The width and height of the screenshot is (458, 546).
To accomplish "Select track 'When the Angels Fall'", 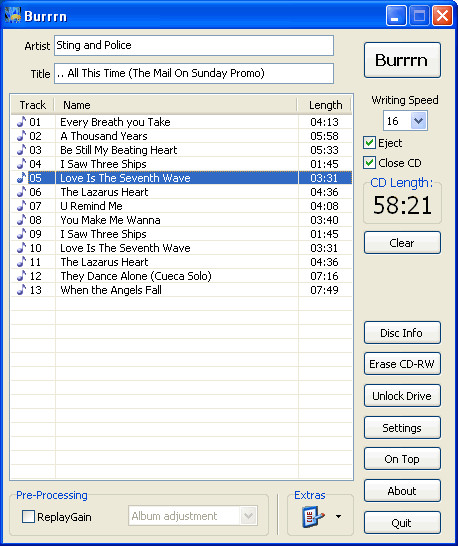I will [x=181, y=290].
